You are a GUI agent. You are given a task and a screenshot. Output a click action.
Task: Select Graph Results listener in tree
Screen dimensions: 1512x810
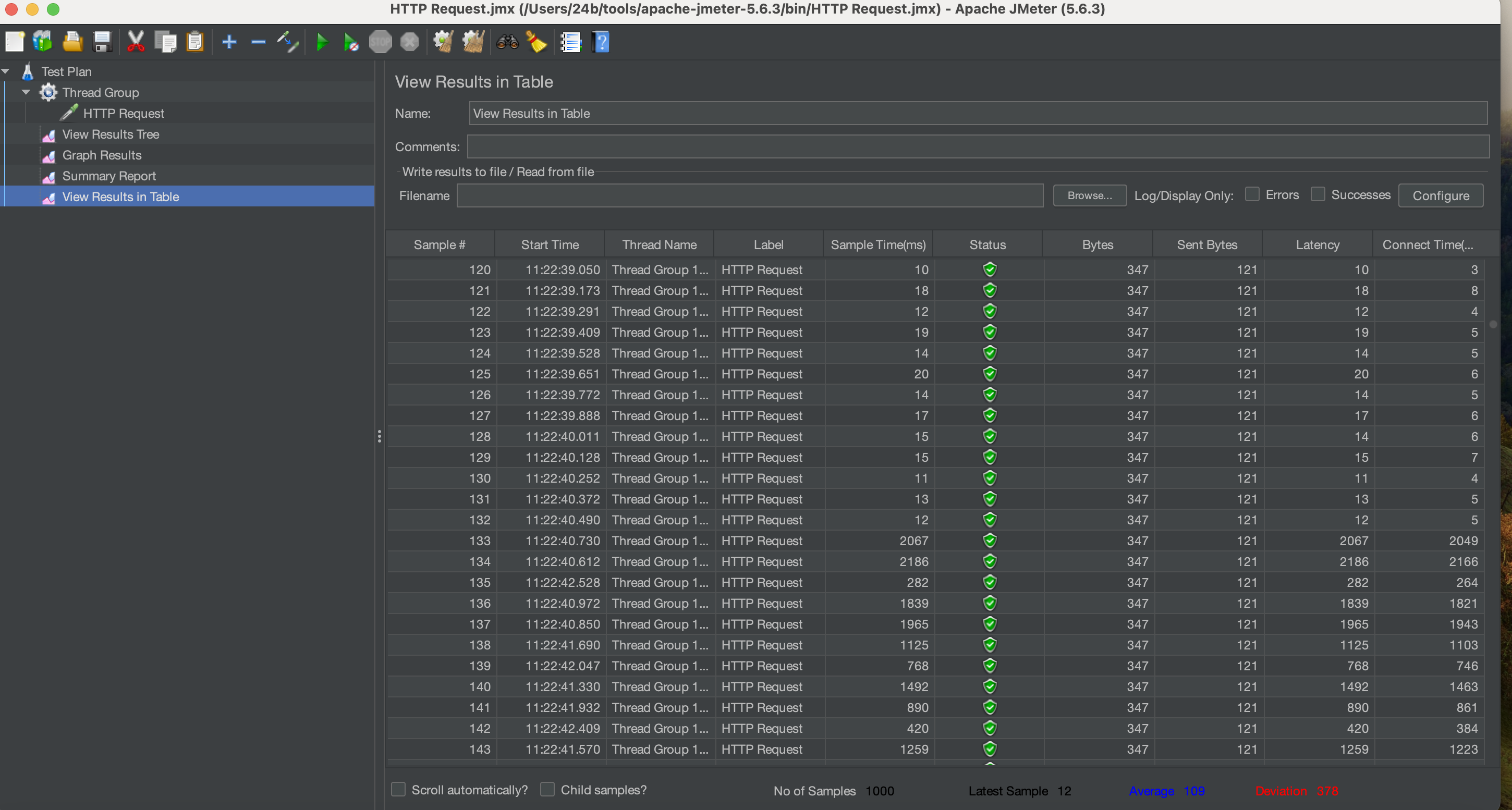pyautogui.click(x=102, y=155)
